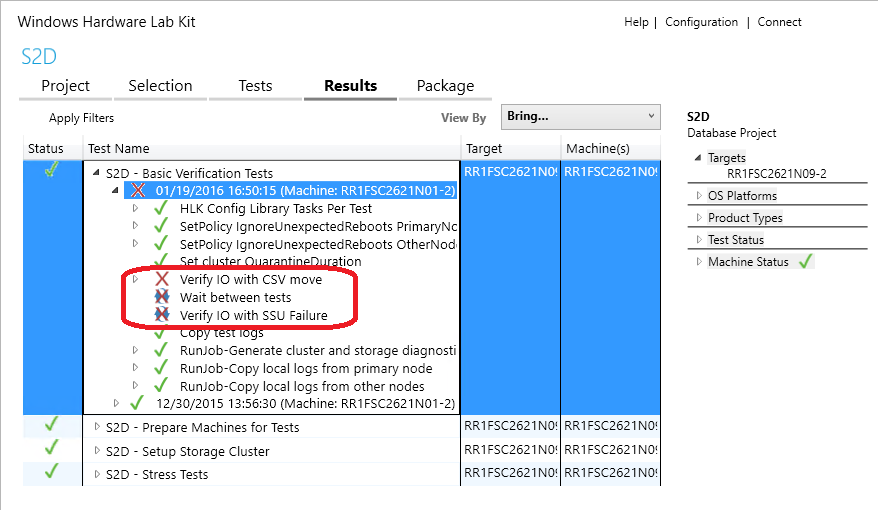
Task: Select Verify IO with SSU Failure row
Action: click(x=254, y=315)
